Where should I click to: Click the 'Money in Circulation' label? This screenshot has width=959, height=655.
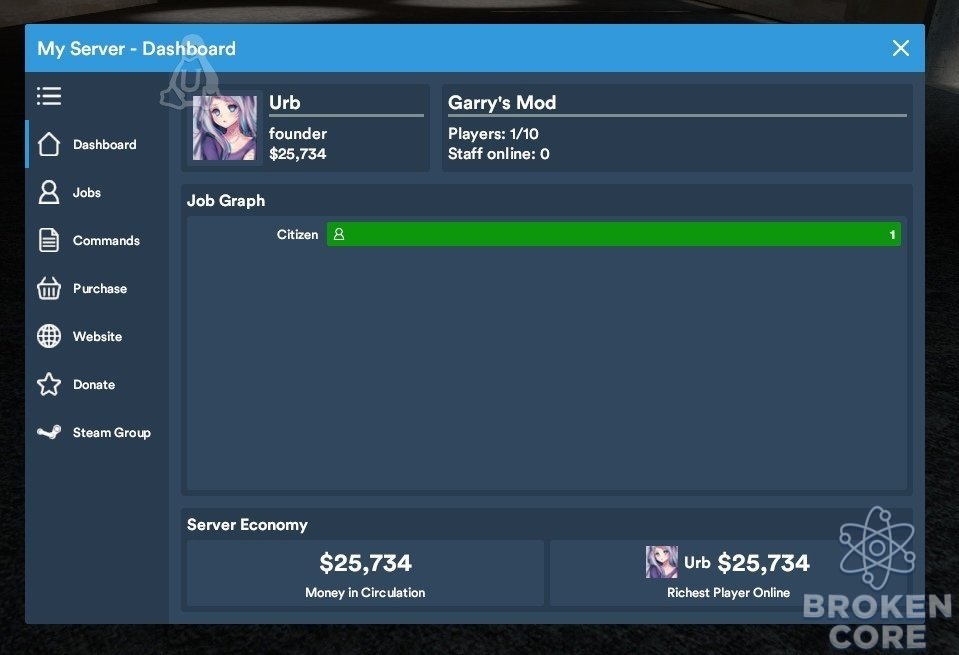[365, 592]
